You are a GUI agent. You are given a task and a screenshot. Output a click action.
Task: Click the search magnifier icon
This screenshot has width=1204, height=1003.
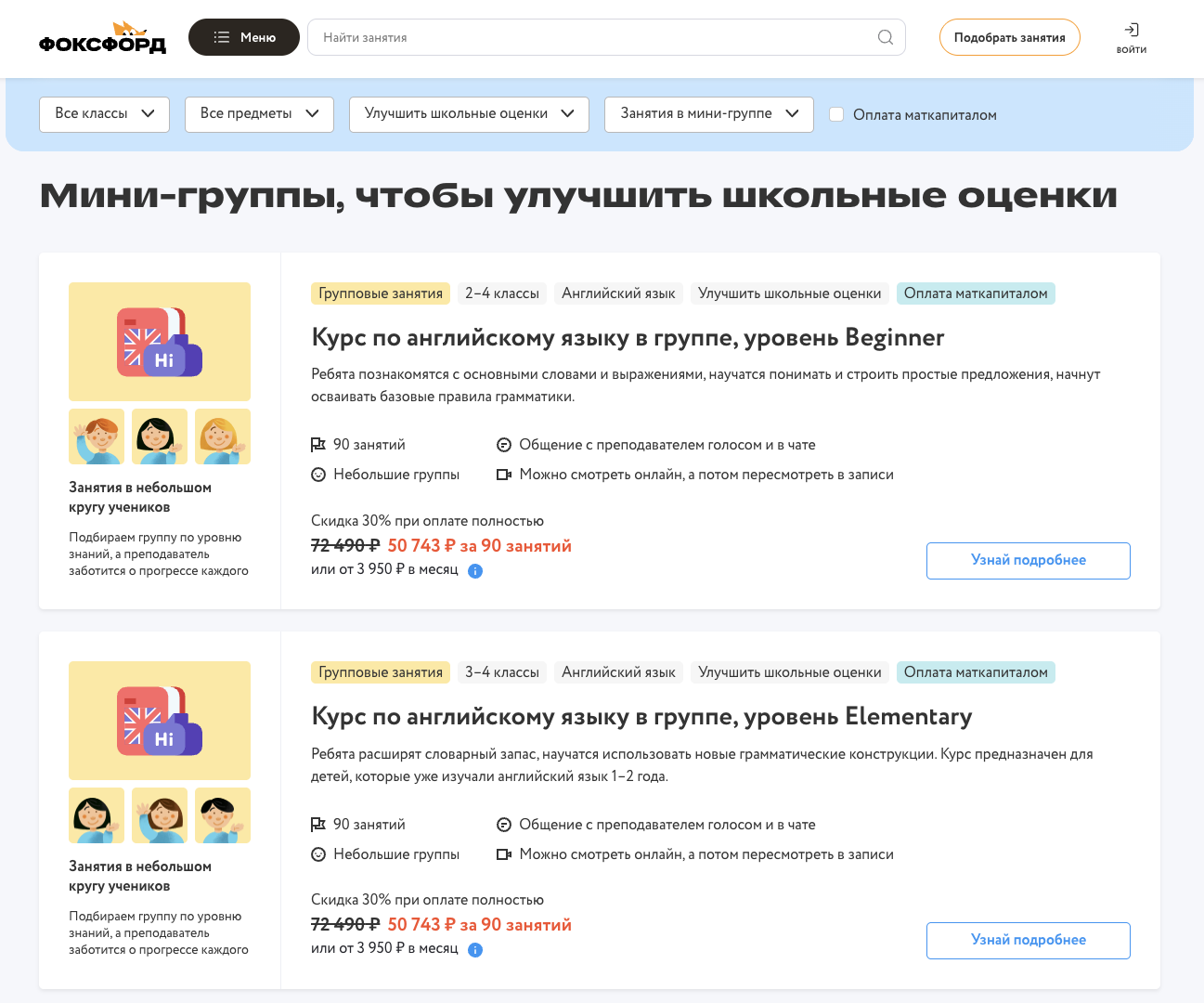(x=885, y=38)
